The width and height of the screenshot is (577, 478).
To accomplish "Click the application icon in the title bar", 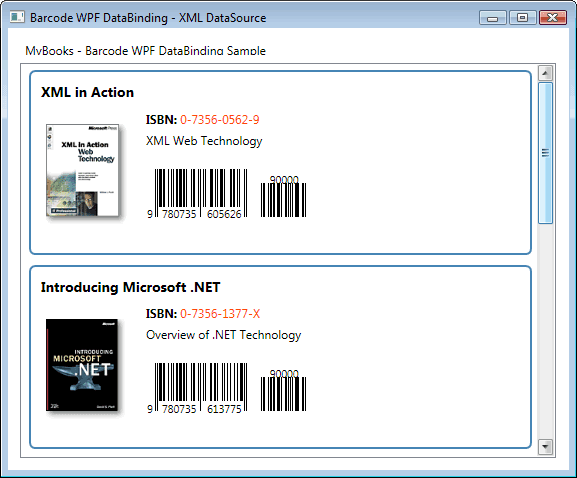I will click(x=17, y=17).
